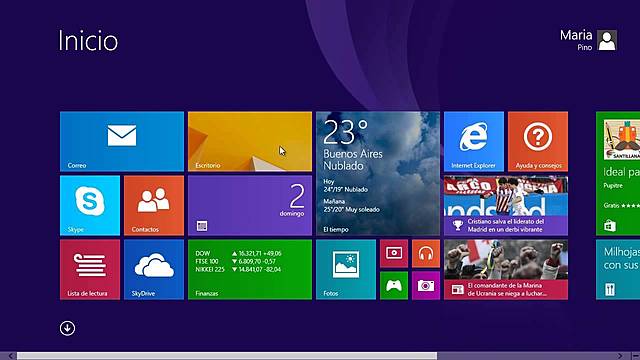Click the trophy icon on sports tile
This screenshot has width=640, height=360.
click(x=458, y=225)
